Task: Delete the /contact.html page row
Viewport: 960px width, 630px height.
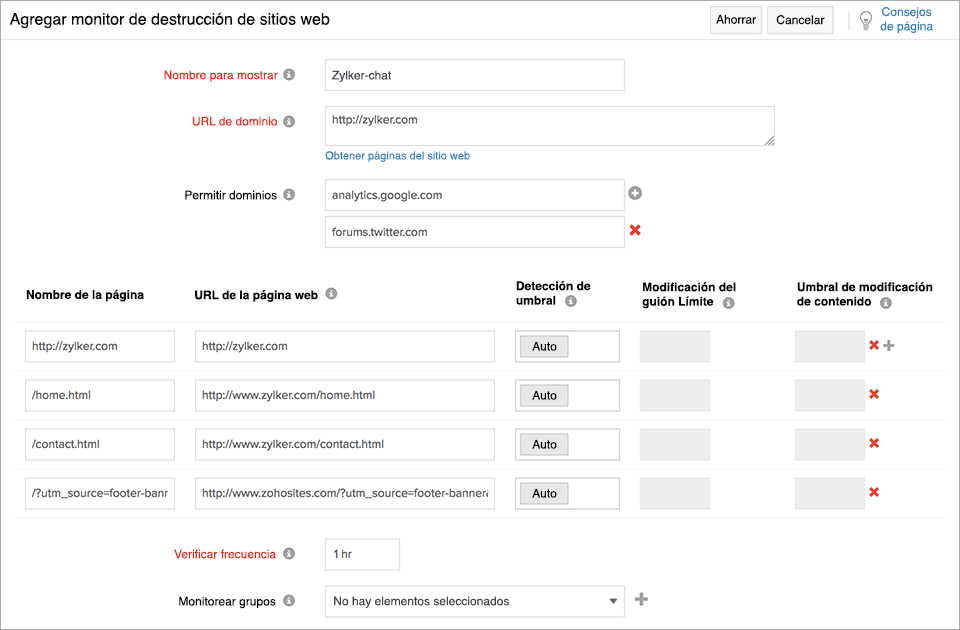Action: (x=874, y=443)
